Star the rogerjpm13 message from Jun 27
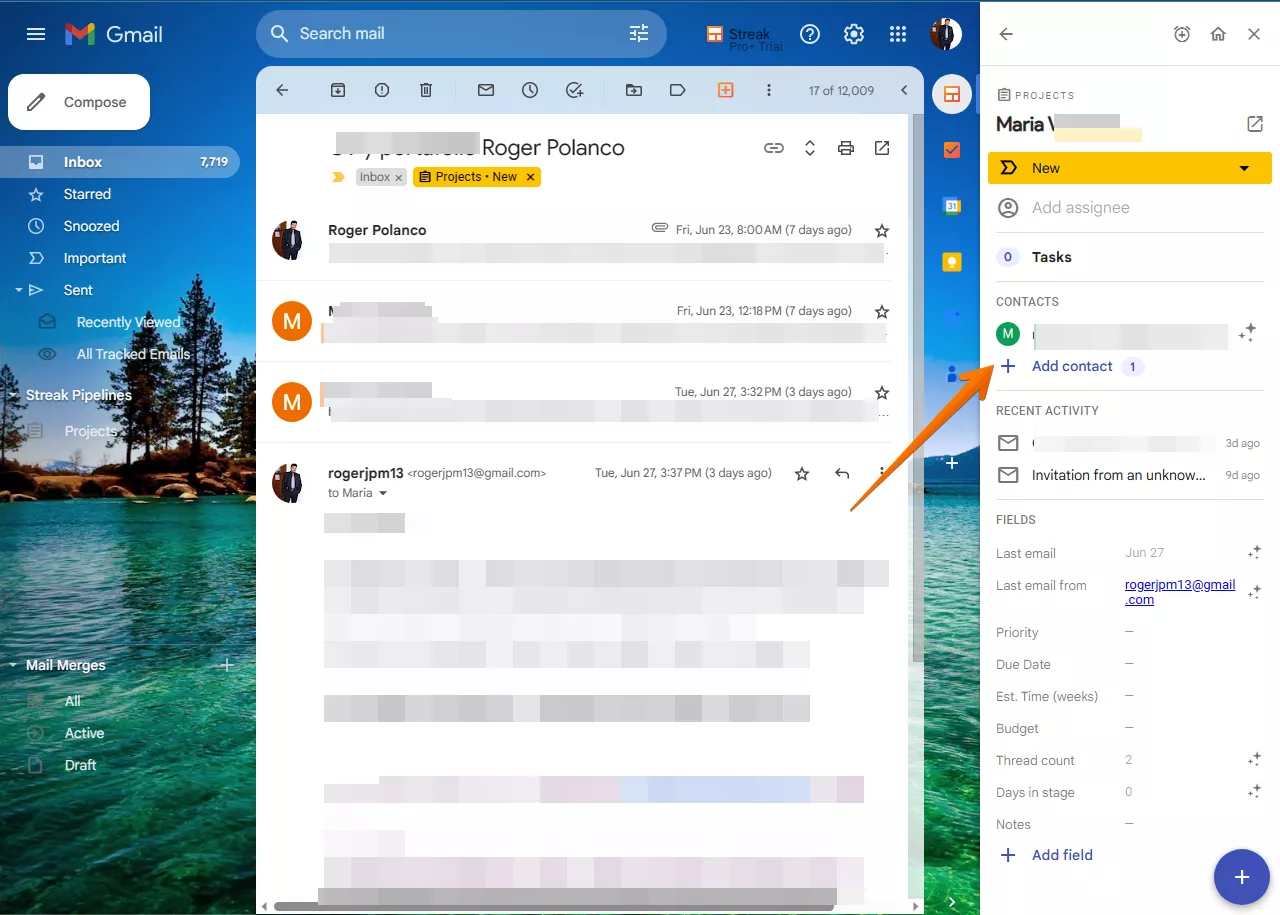The width and height of the screenshot is (1280, 915). pyautogui.click(x=802, y=474)
